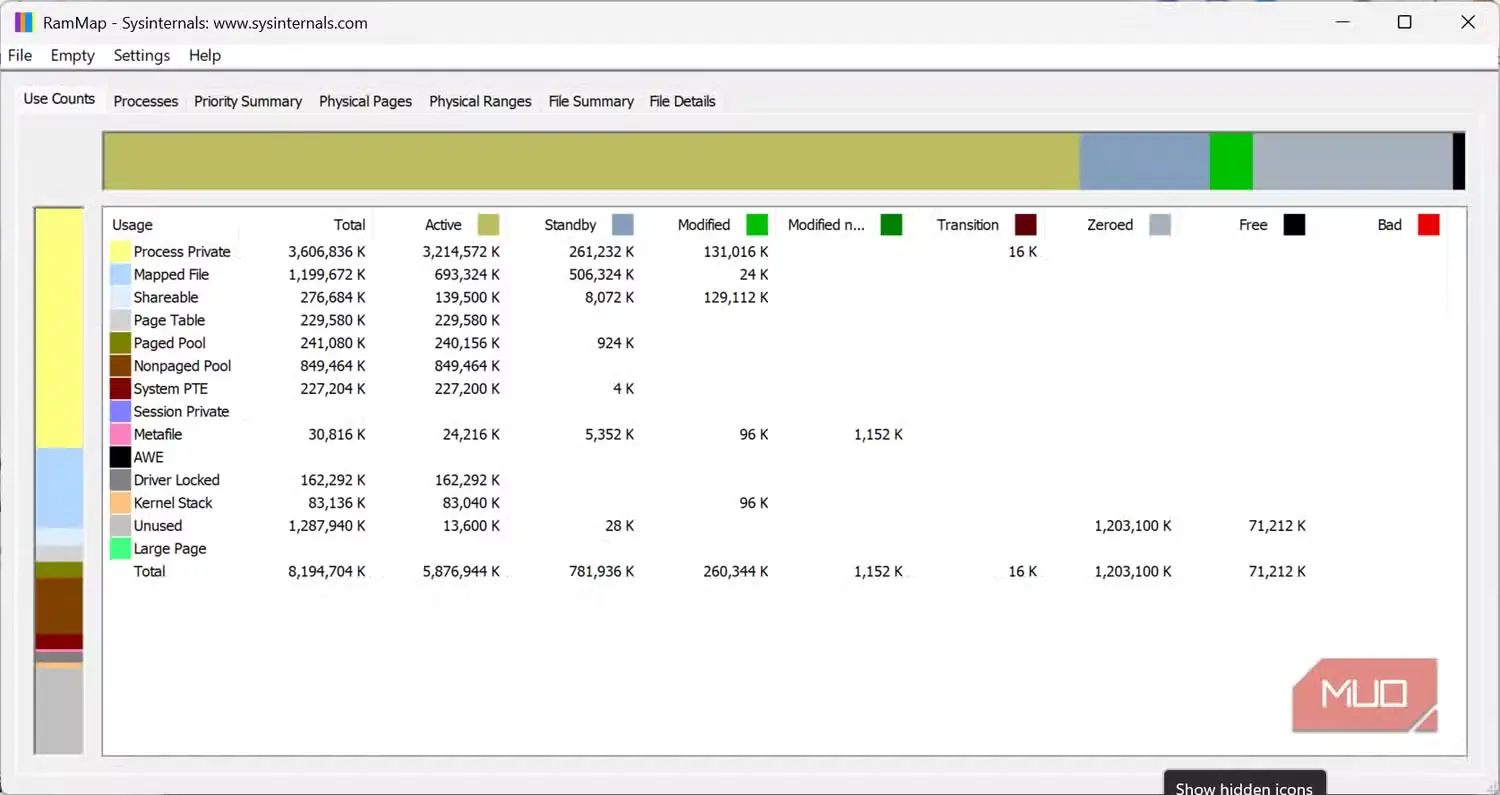
Task: Open the Settings menu
Action: 142,56
